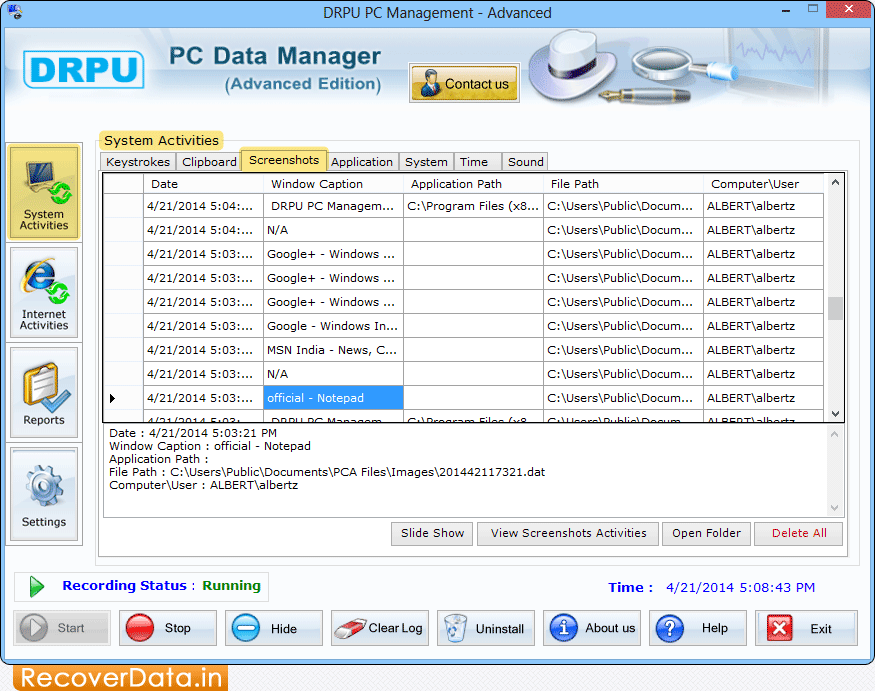Click the Recording Status 'Running' text
Screen dimensions: 875x691
tap(231, 586)
